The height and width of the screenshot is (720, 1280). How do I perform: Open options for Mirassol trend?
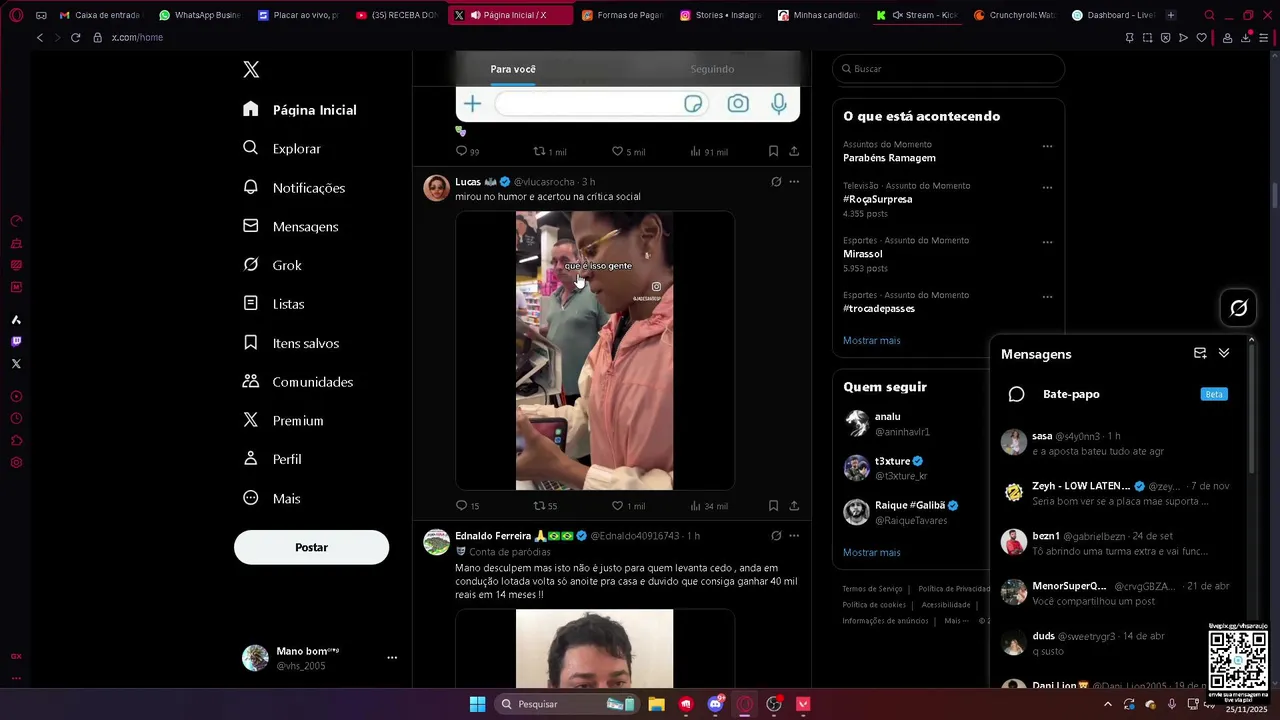(x=1047, y=242)
